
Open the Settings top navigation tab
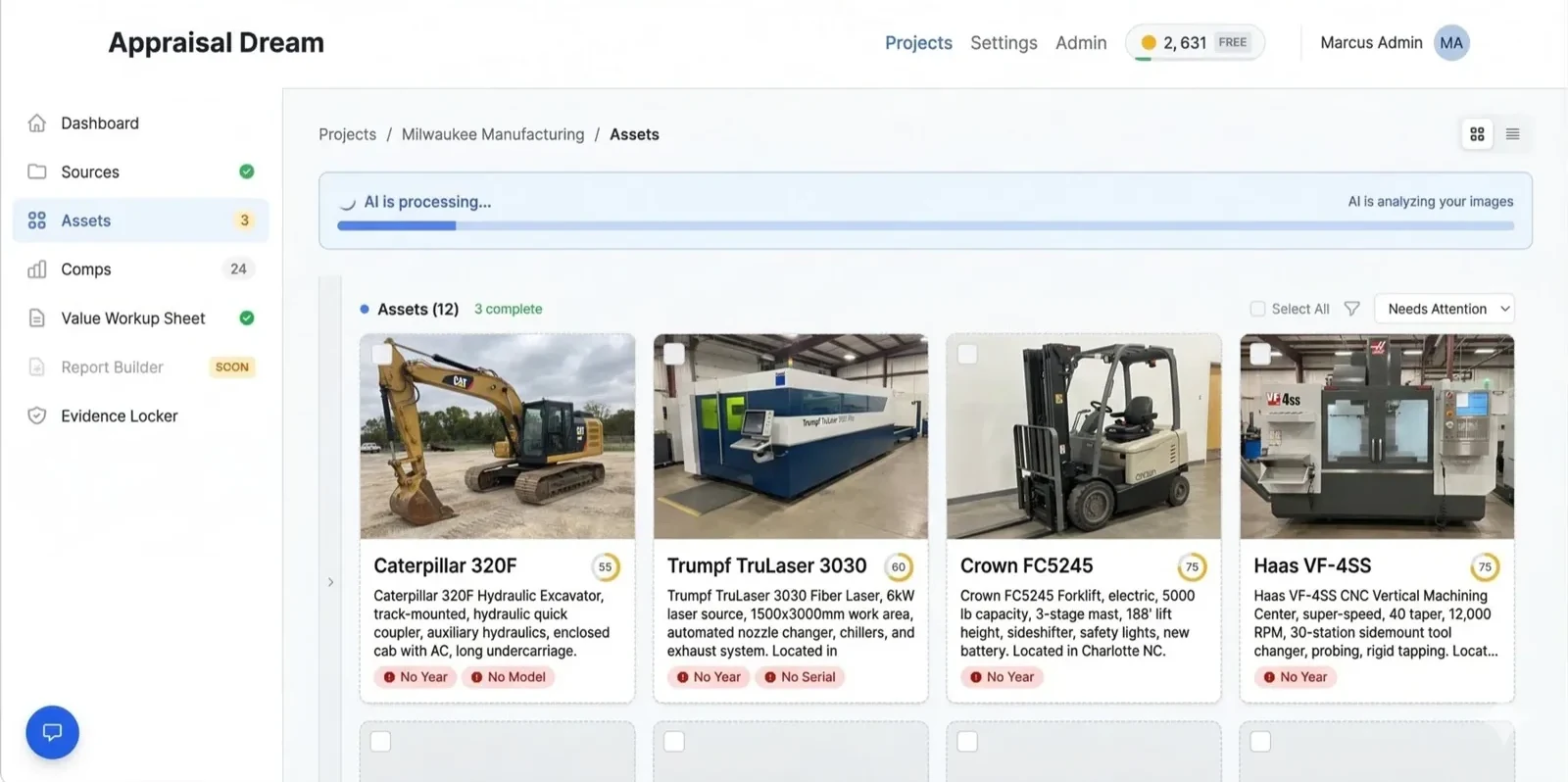click(x=1004, y=43)
